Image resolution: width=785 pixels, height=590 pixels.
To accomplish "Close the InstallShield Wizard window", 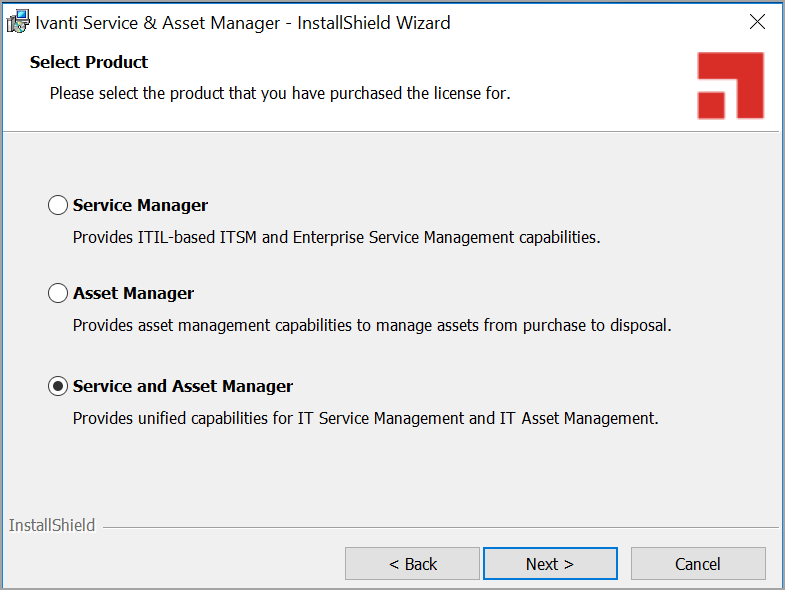I will (758, 22).
